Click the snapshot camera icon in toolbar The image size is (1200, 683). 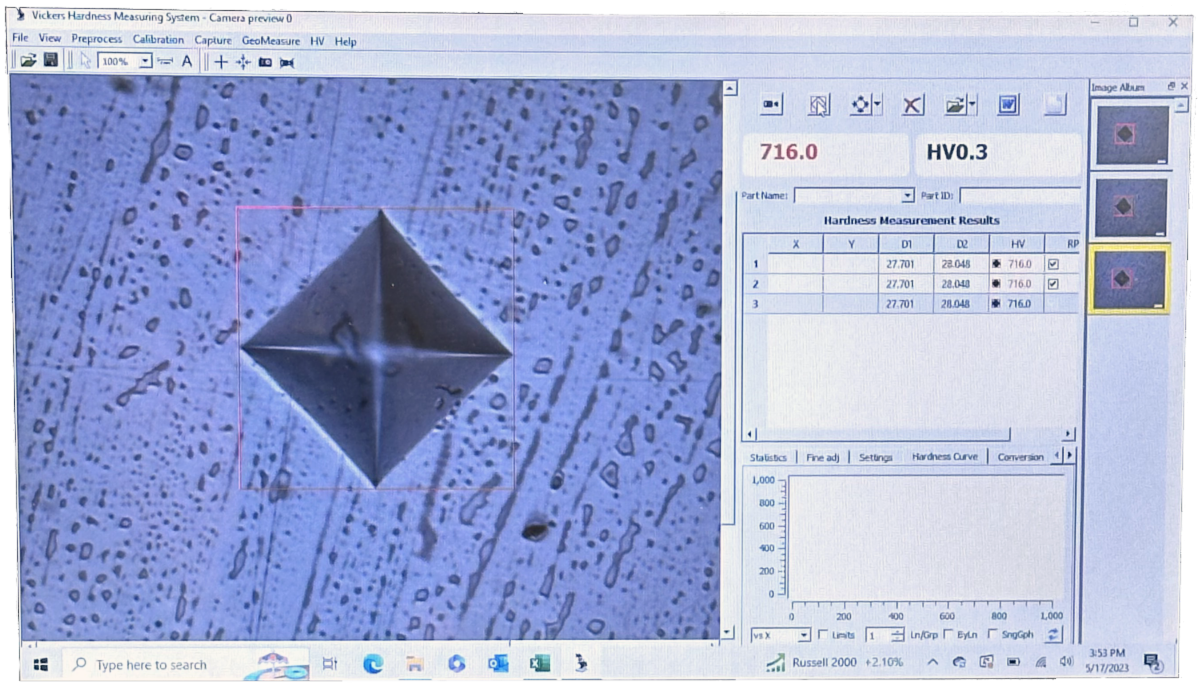pos(265,62)
